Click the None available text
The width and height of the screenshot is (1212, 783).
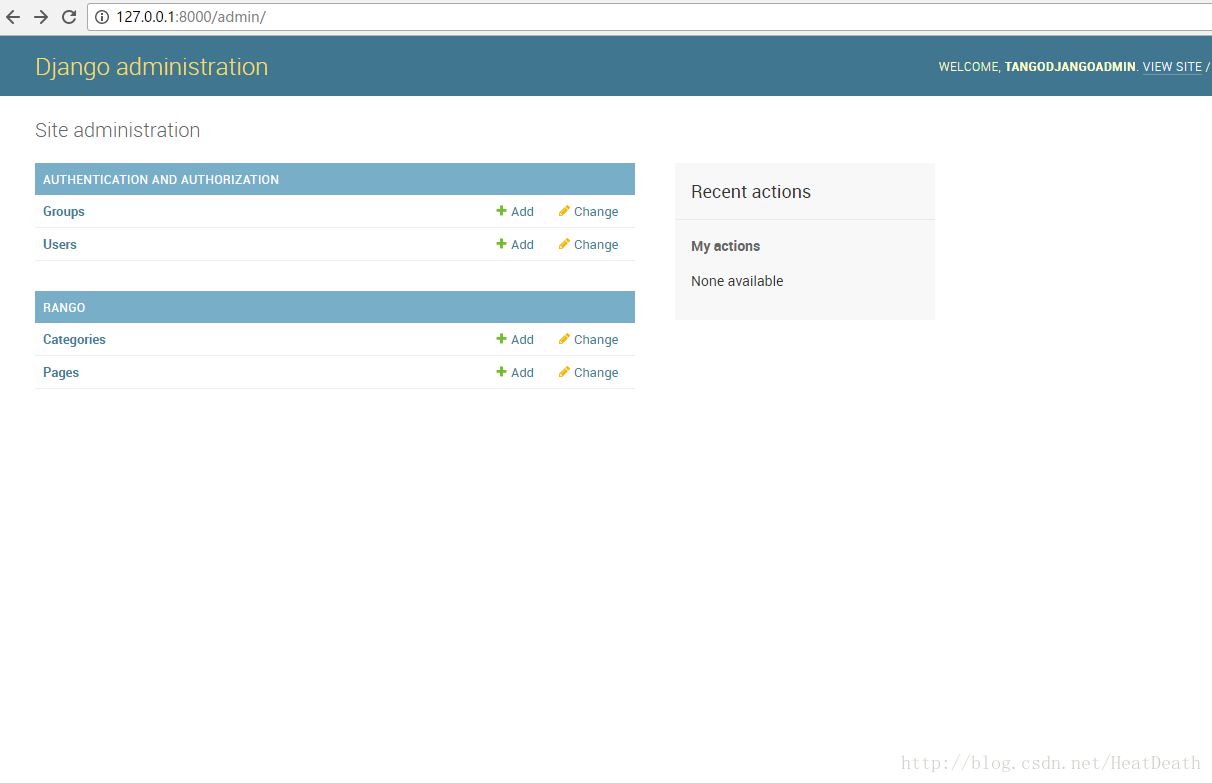(737, 281)
